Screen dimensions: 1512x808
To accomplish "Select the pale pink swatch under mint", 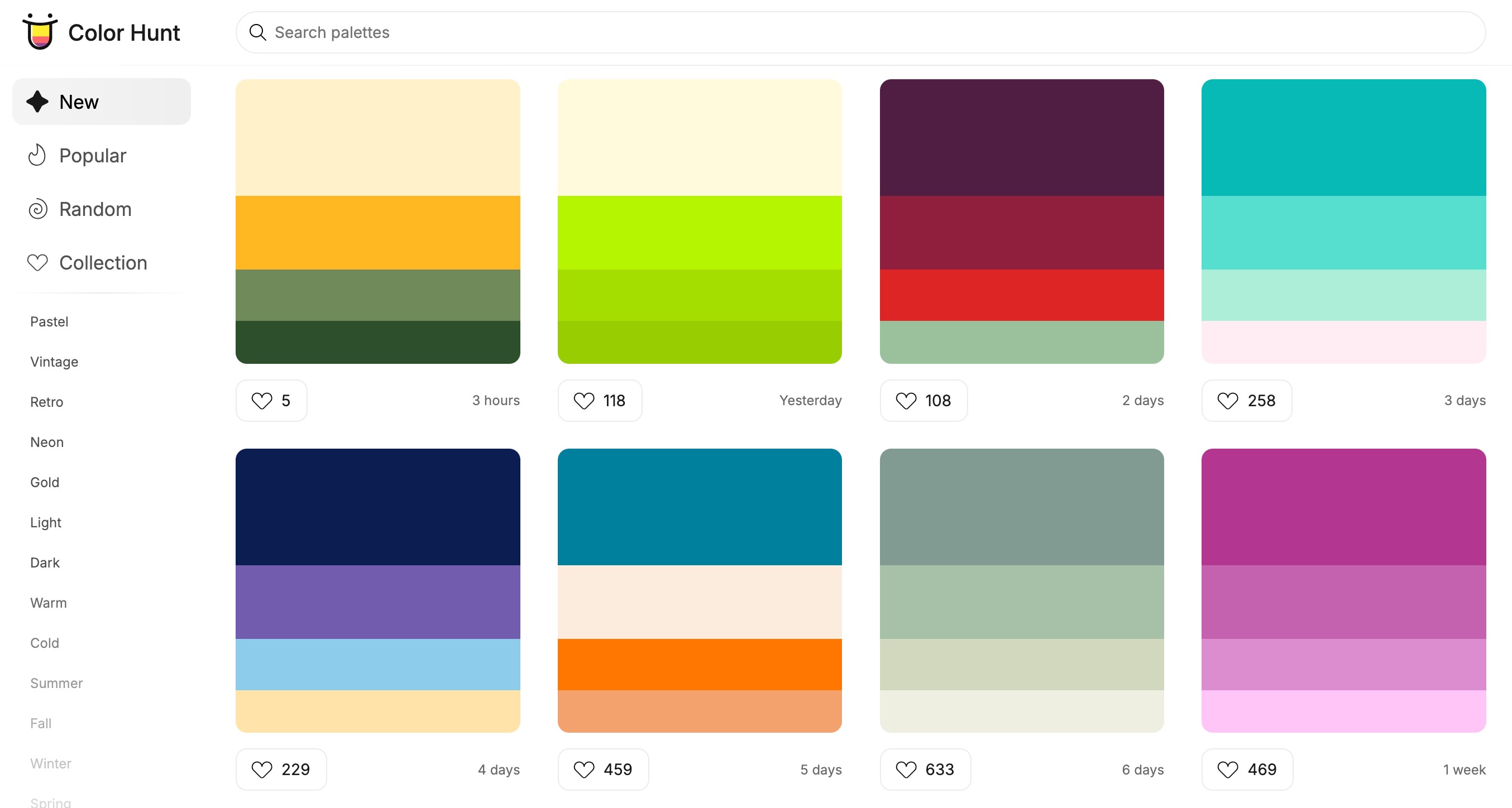I will (1343, 342).
